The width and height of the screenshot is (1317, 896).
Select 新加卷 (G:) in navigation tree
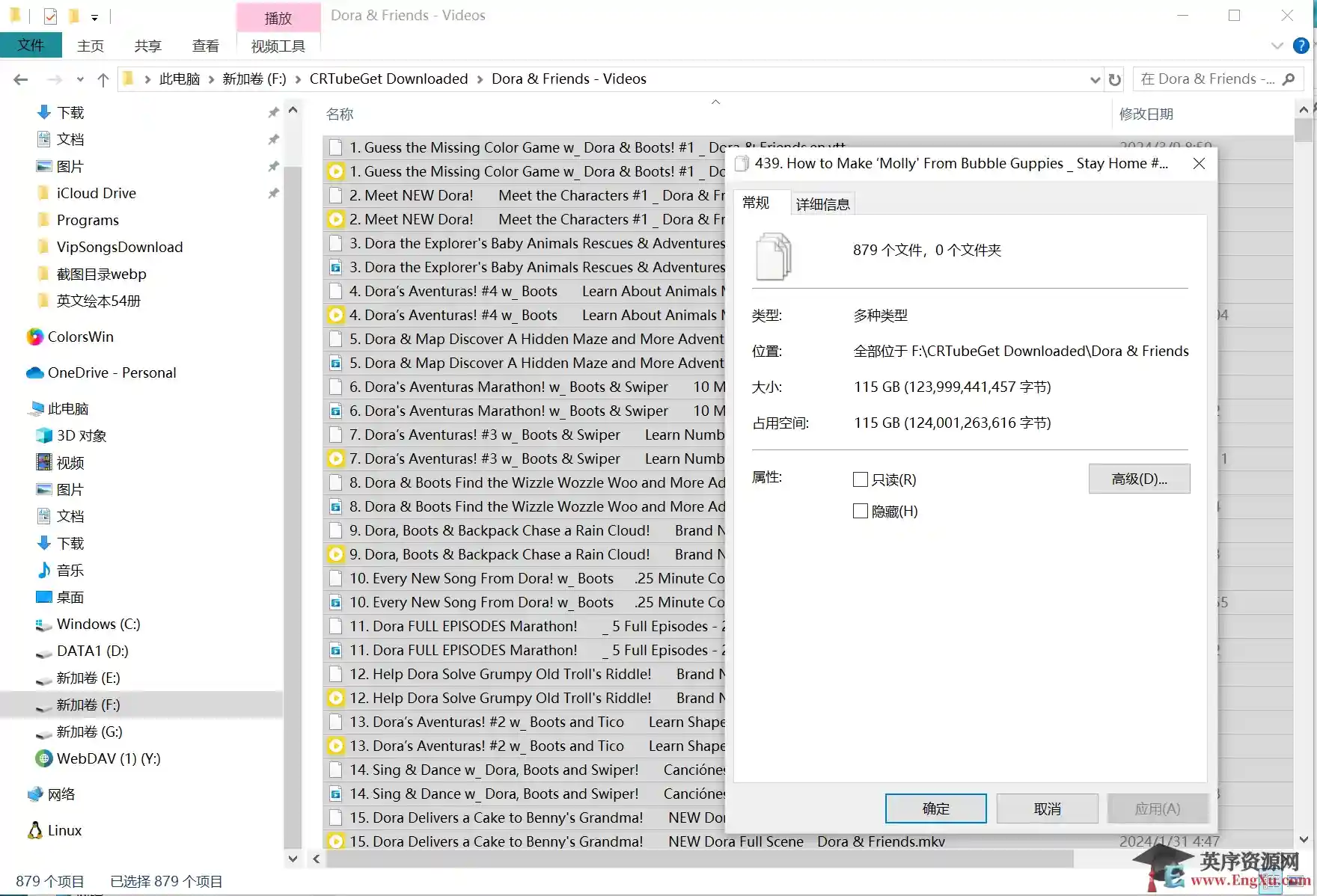point(89,731)
